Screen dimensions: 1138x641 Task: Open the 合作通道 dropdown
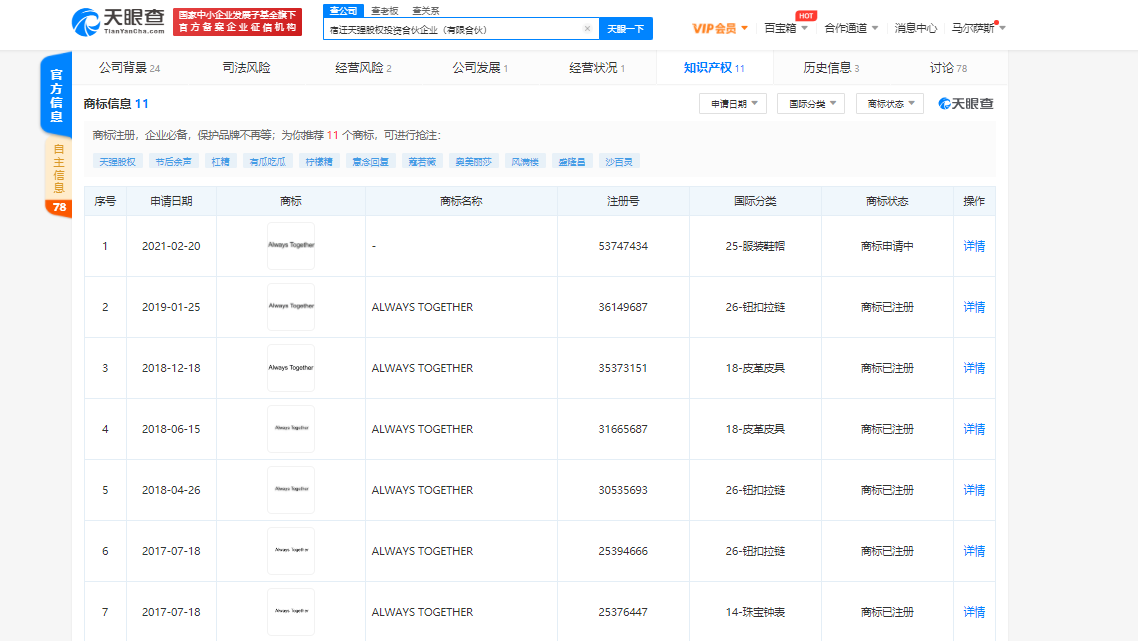(x=851, y=28)
